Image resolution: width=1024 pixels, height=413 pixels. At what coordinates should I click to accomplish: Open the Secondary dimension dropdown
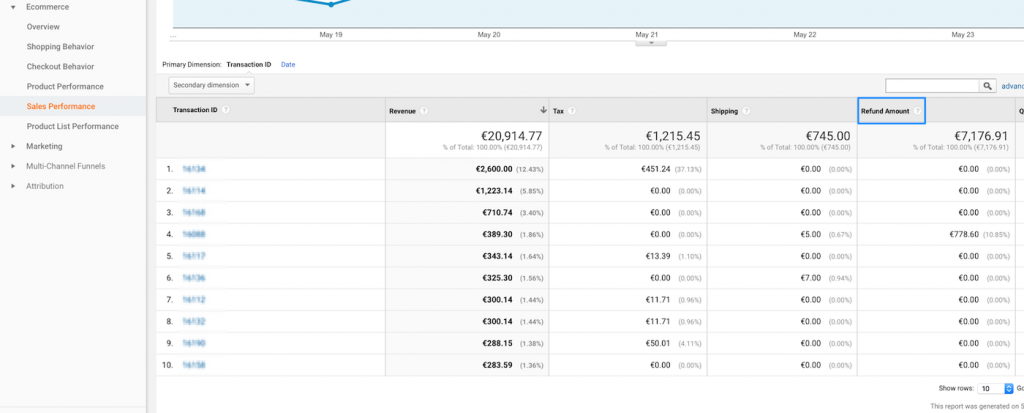211,86
